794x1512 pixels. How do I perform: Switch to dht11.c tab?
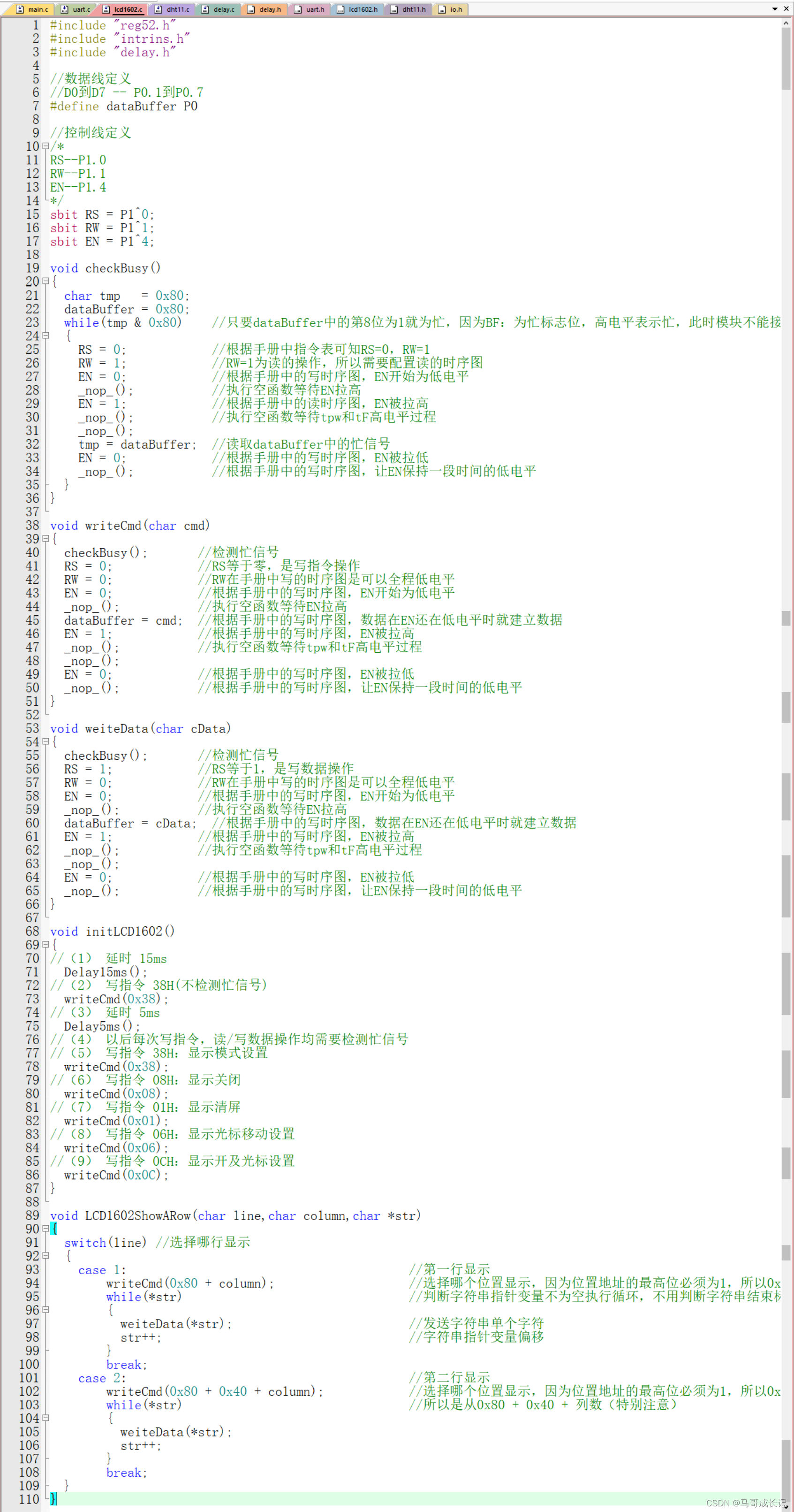tap(172, 9)
